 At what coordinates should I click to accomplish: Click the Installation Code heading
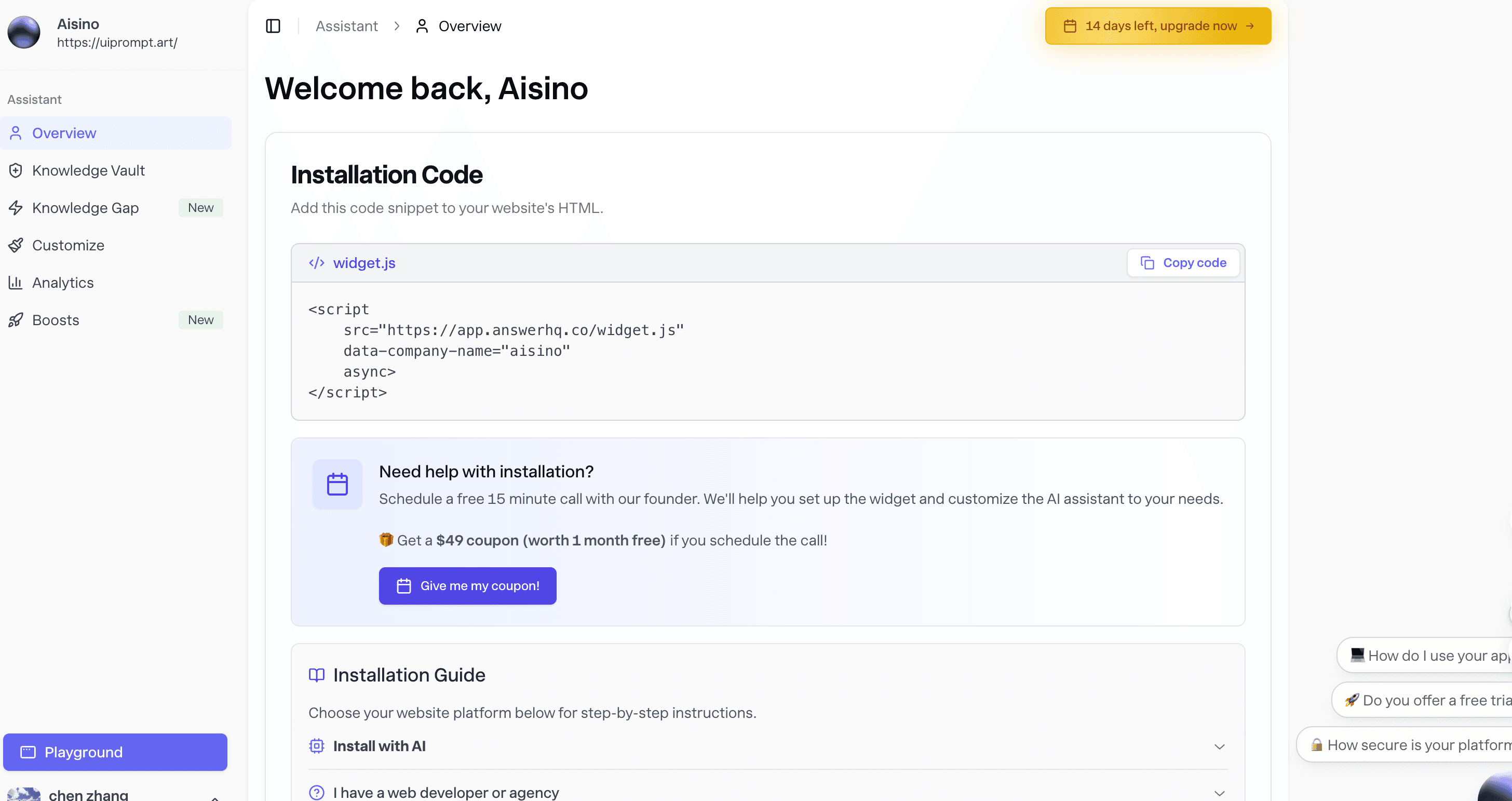[x=386, y=175]
